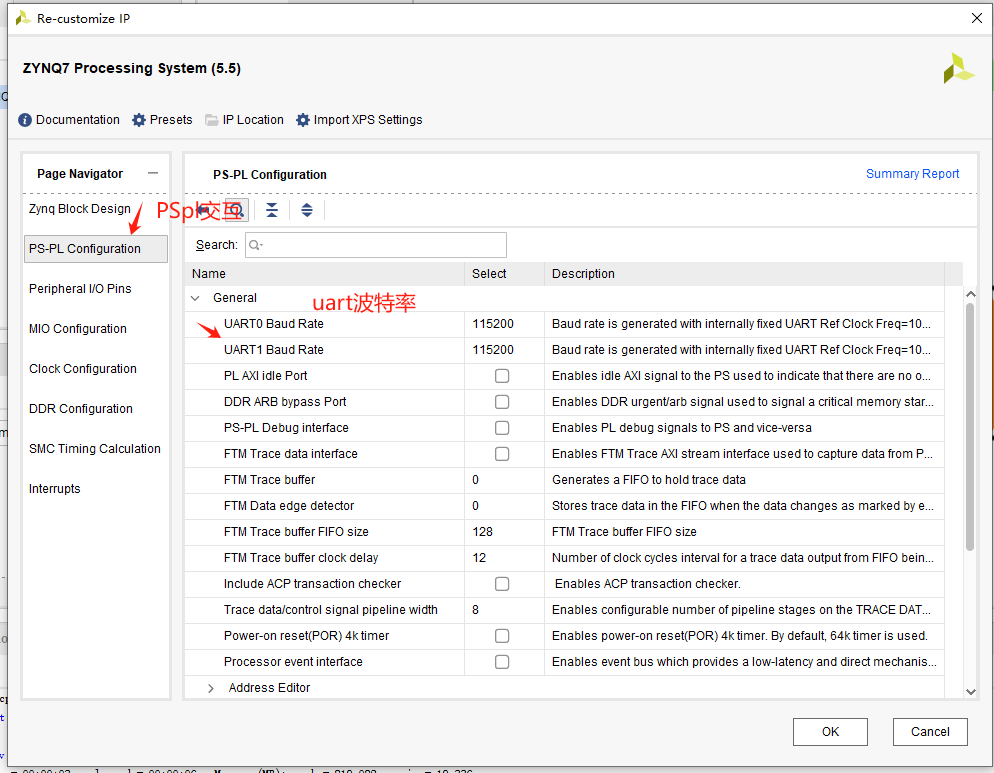Screen dimensions: 994x773
Task: Click the IP Location button
Action: click(x=253, y=120)
